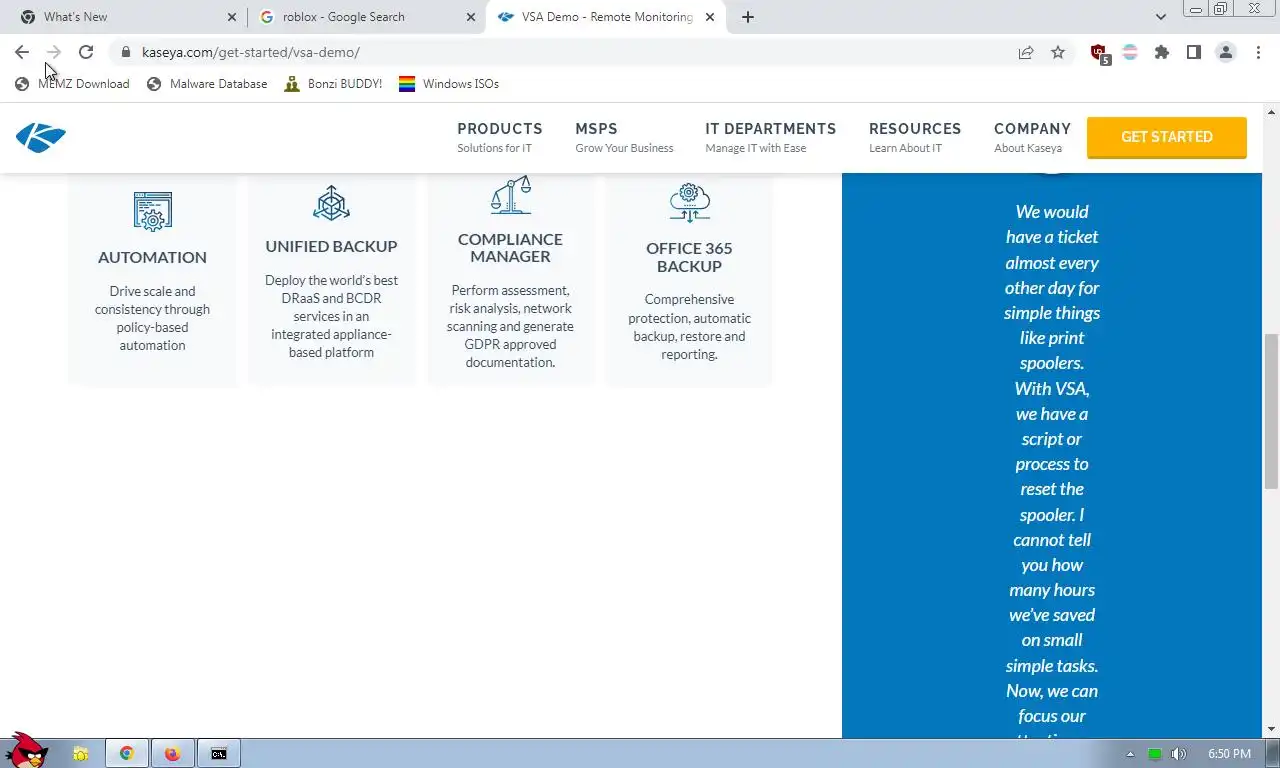Viewport: 1280px width, 768px height.
Task: Open the MSPS Grow Your Business menu
Action: click(x=624, y=137)
